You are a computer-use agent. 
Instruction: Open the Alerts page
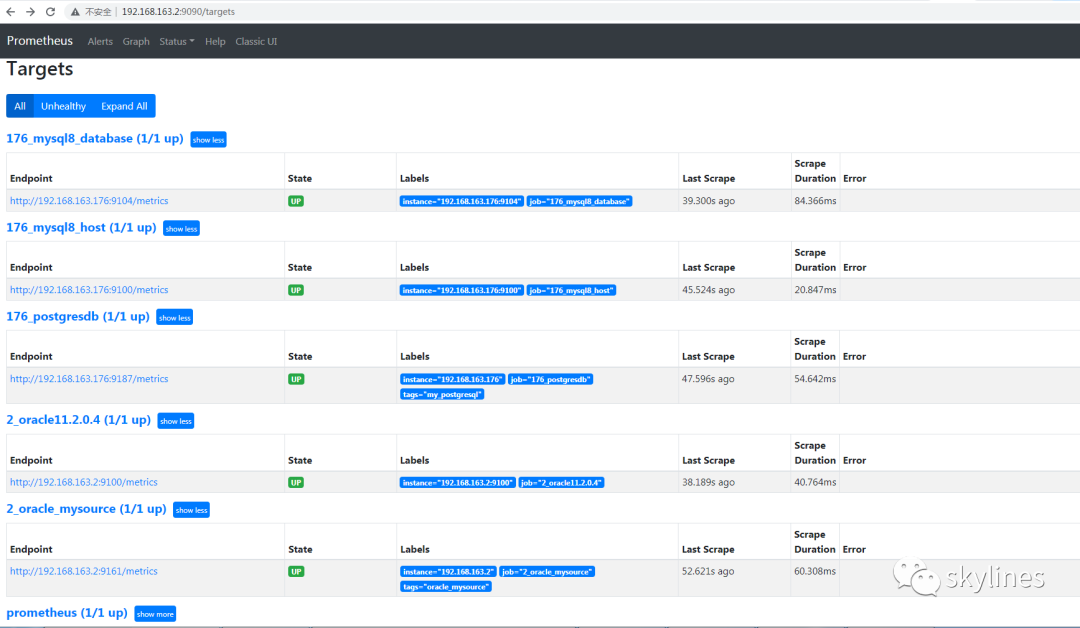click(100, 41)
